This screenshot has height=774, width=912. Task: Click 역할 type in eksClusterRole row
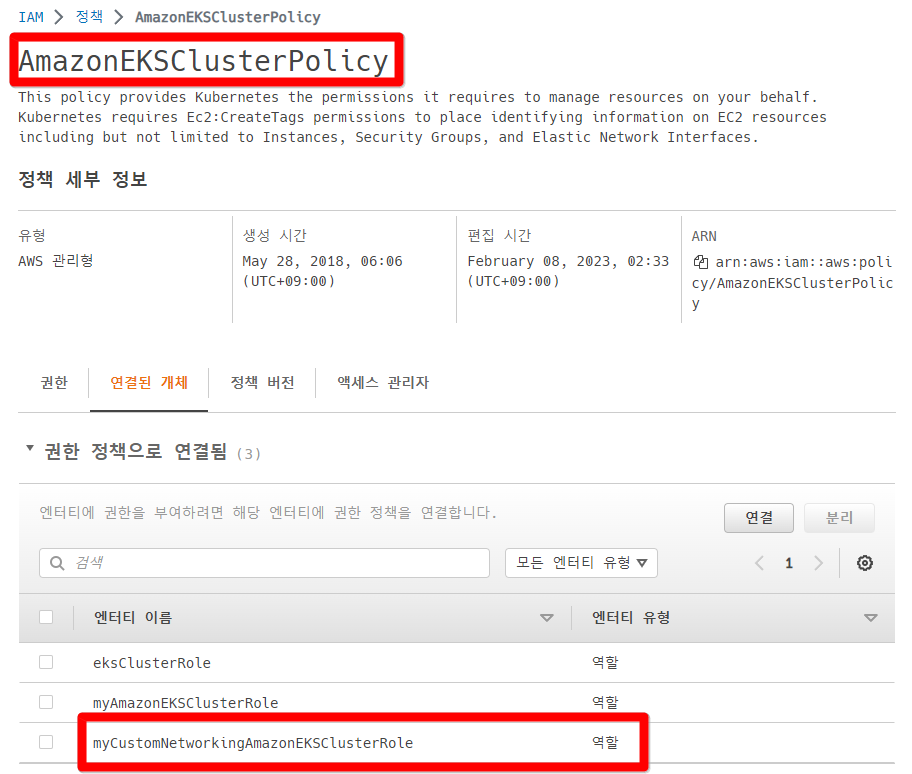[605, 662]
